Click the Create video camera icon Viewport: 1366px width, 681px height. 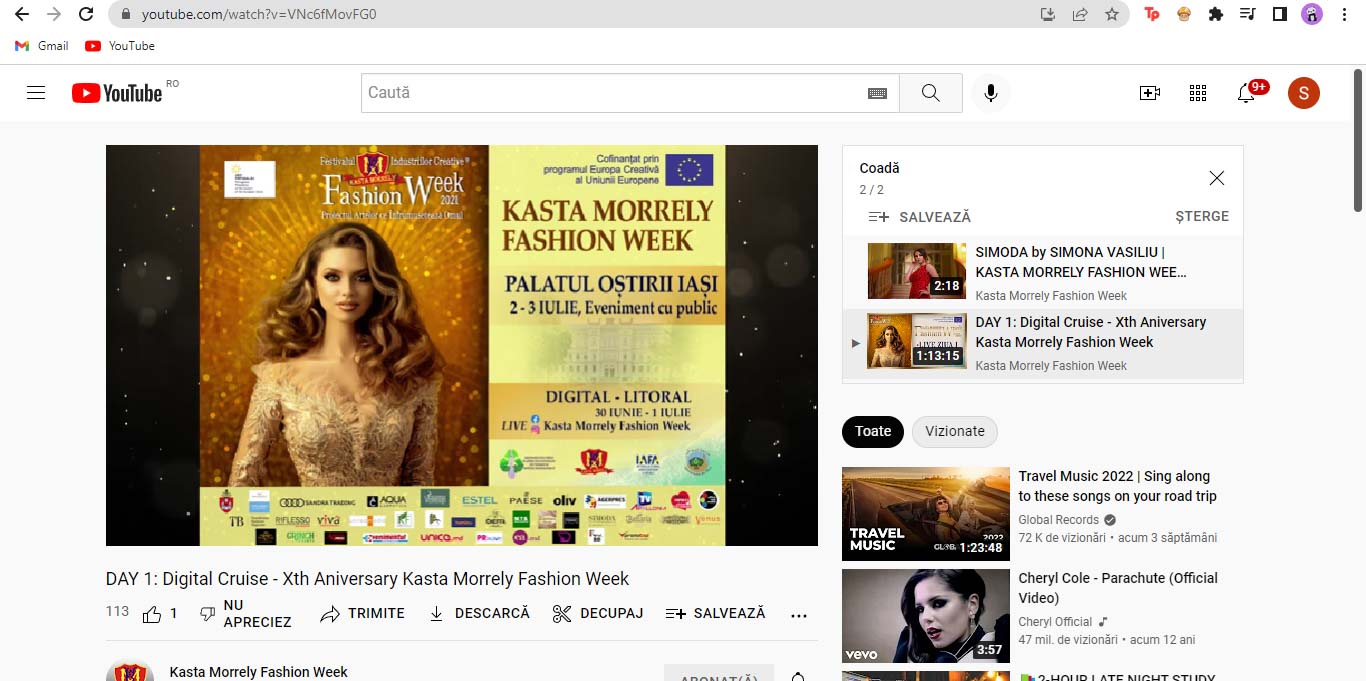tap(1150, 93)
